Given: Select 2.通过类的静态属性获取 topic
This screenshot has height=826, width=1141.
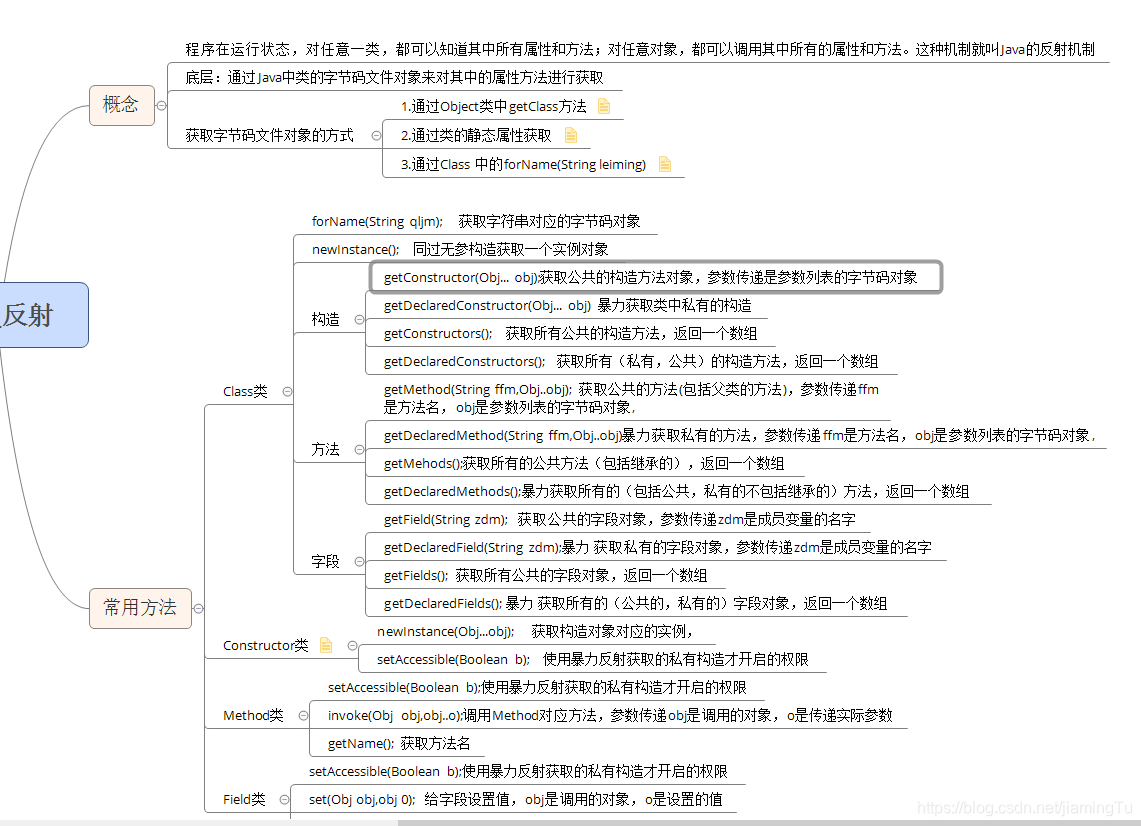Looking at the screenshot, I should tap(476, 135).
